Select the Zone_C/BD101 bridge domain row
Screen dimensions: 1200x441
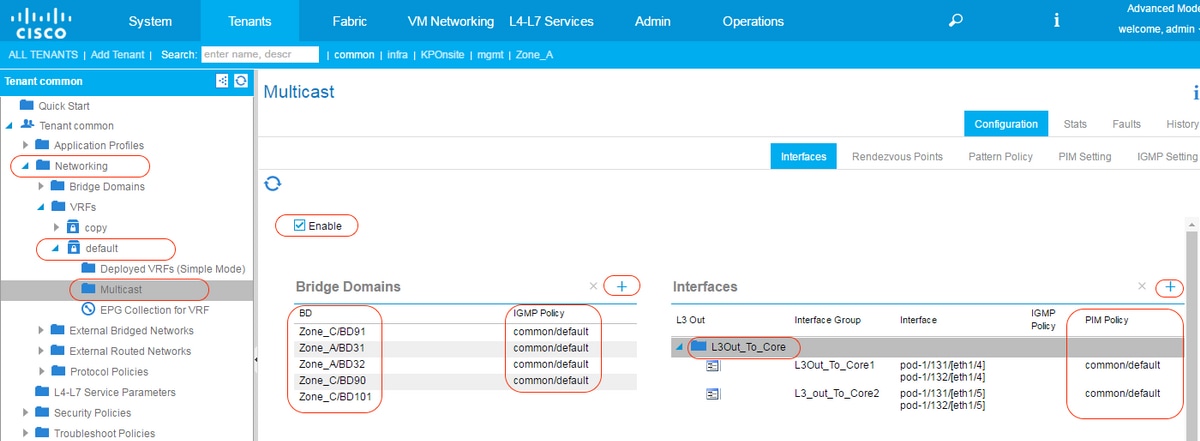coord(466,396)
